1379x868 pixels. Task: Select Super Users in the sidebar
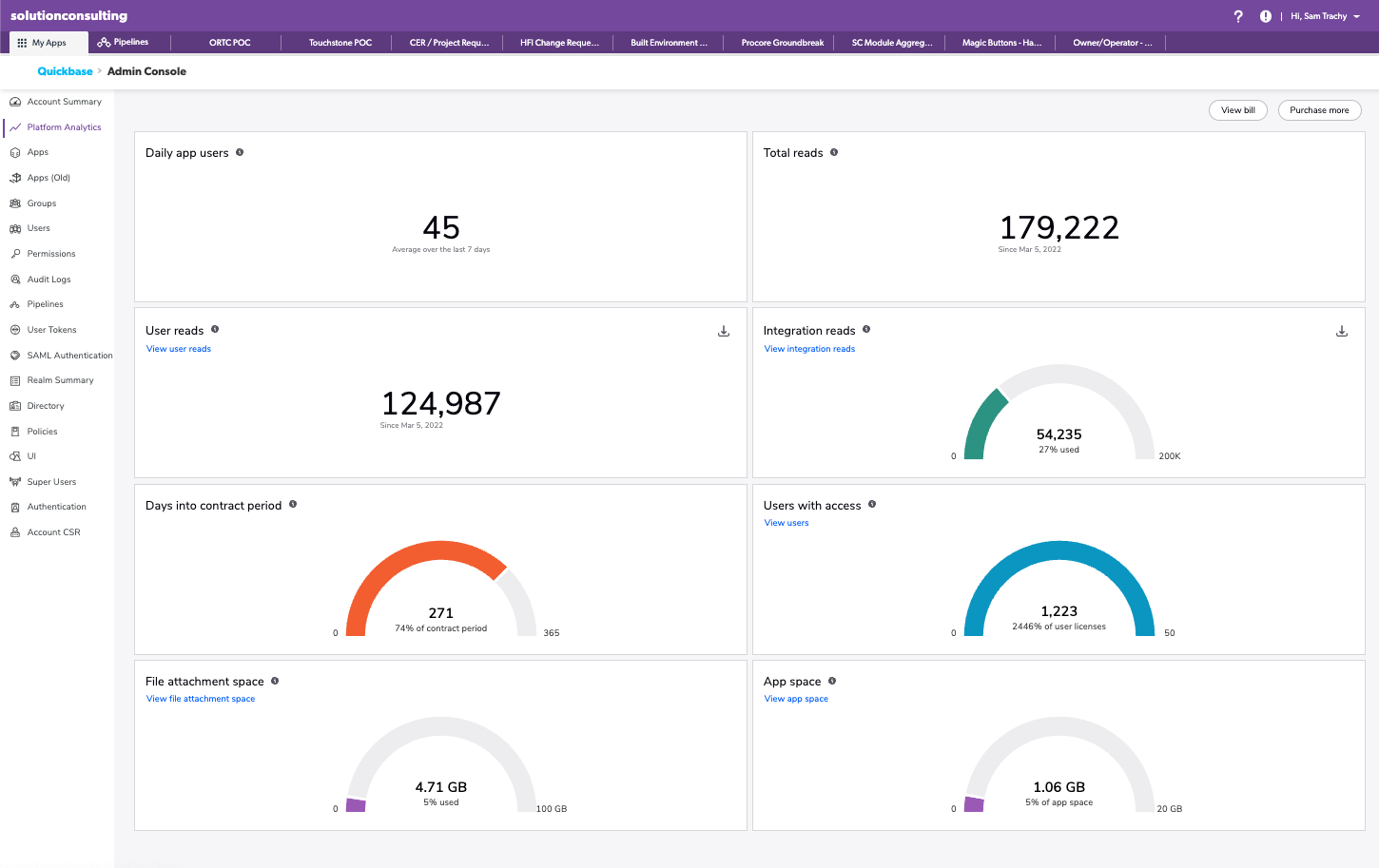click(x=52, y=481)
